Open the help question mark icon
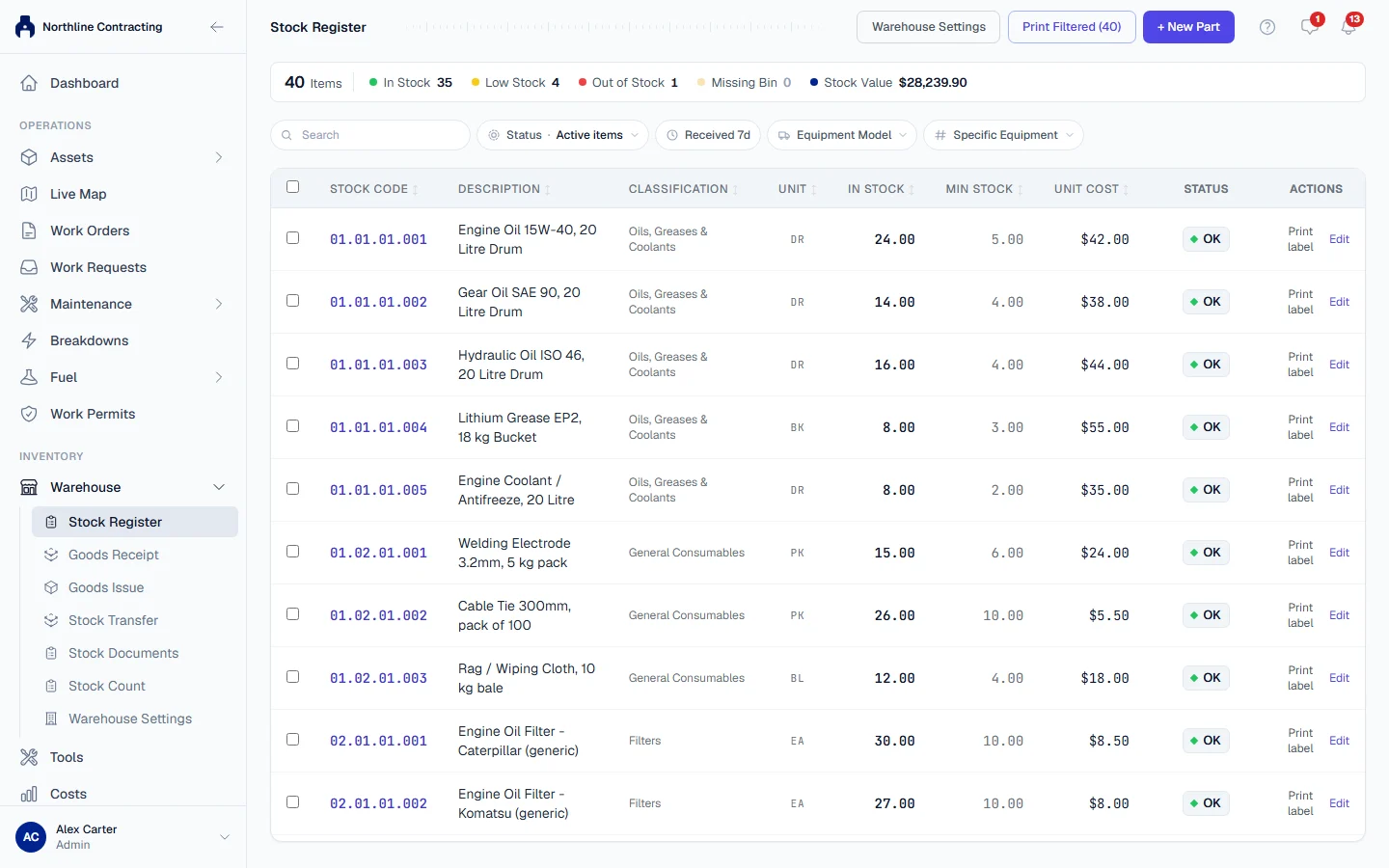This screenshot has height=868, width=1389. pos(1267,27)
